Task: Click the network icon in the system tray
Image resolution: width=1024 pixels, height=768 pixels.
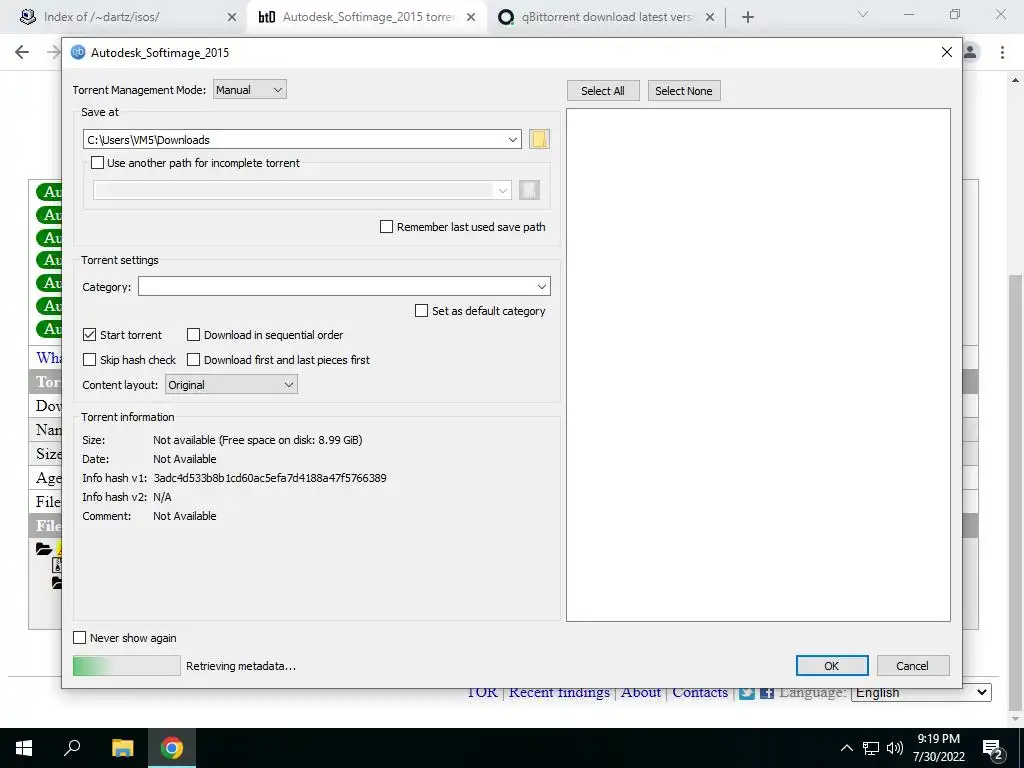Action: 871,748
